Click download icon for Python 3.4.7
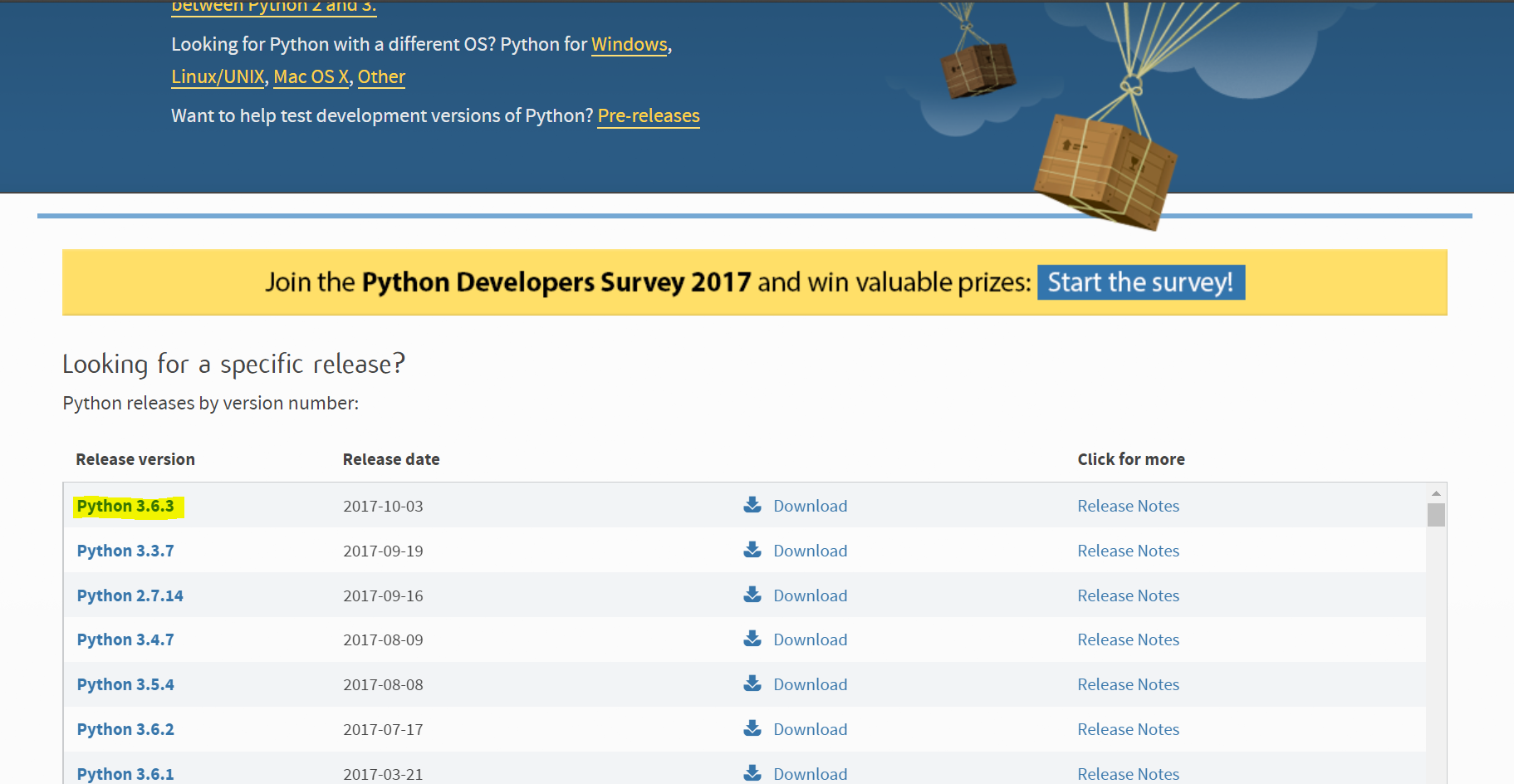The height and width of the screenshot is (784, 1514). pyautogui.click(x=752, y=639)
